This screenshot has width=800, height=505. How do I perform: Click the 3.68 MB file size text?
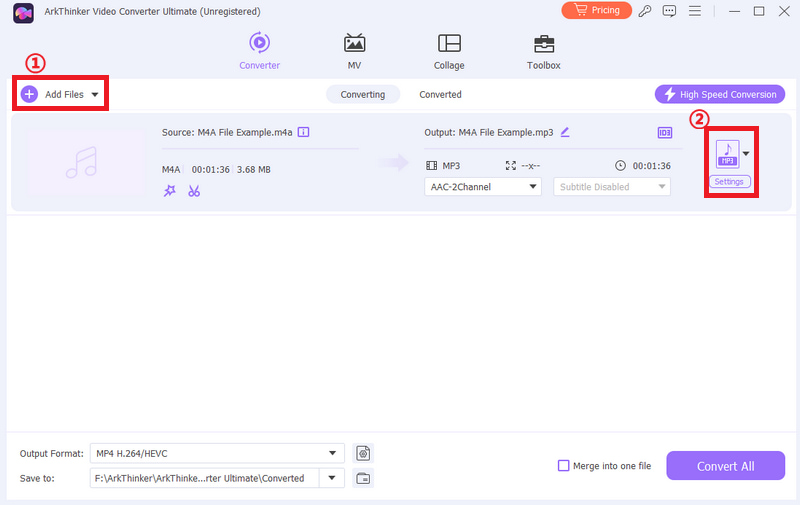[254, 169]
